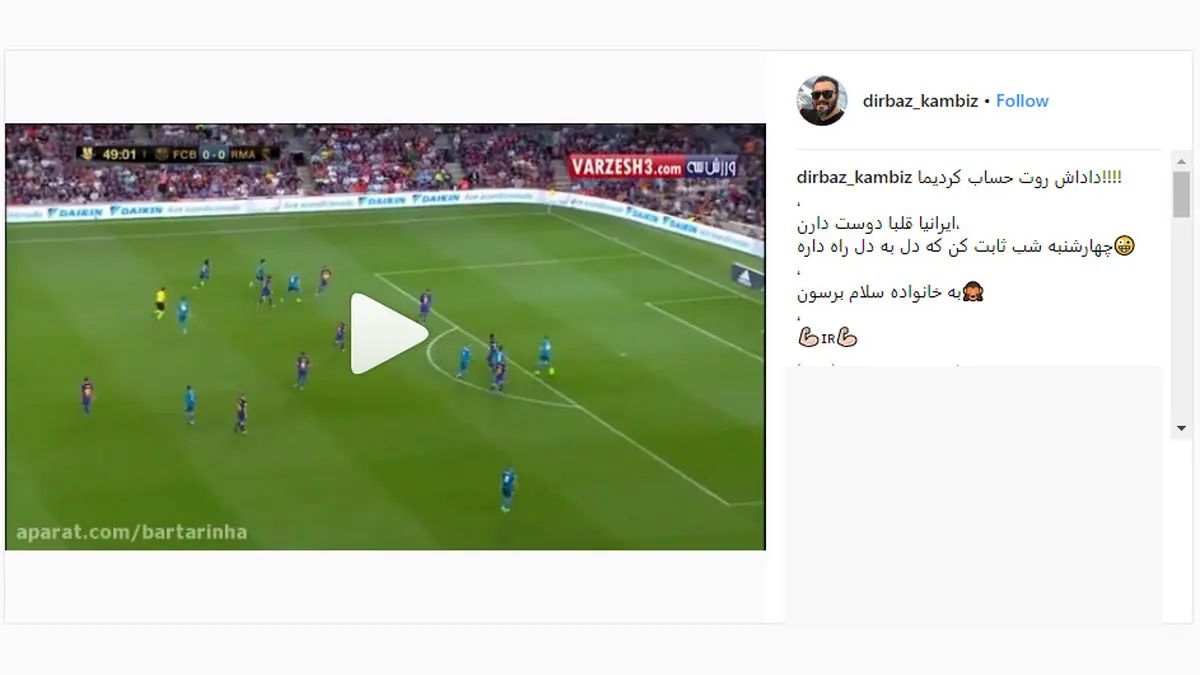
Task: Click the caption scrollbar up arrow
Action: pyautogui.click(x=1181, y=161)
